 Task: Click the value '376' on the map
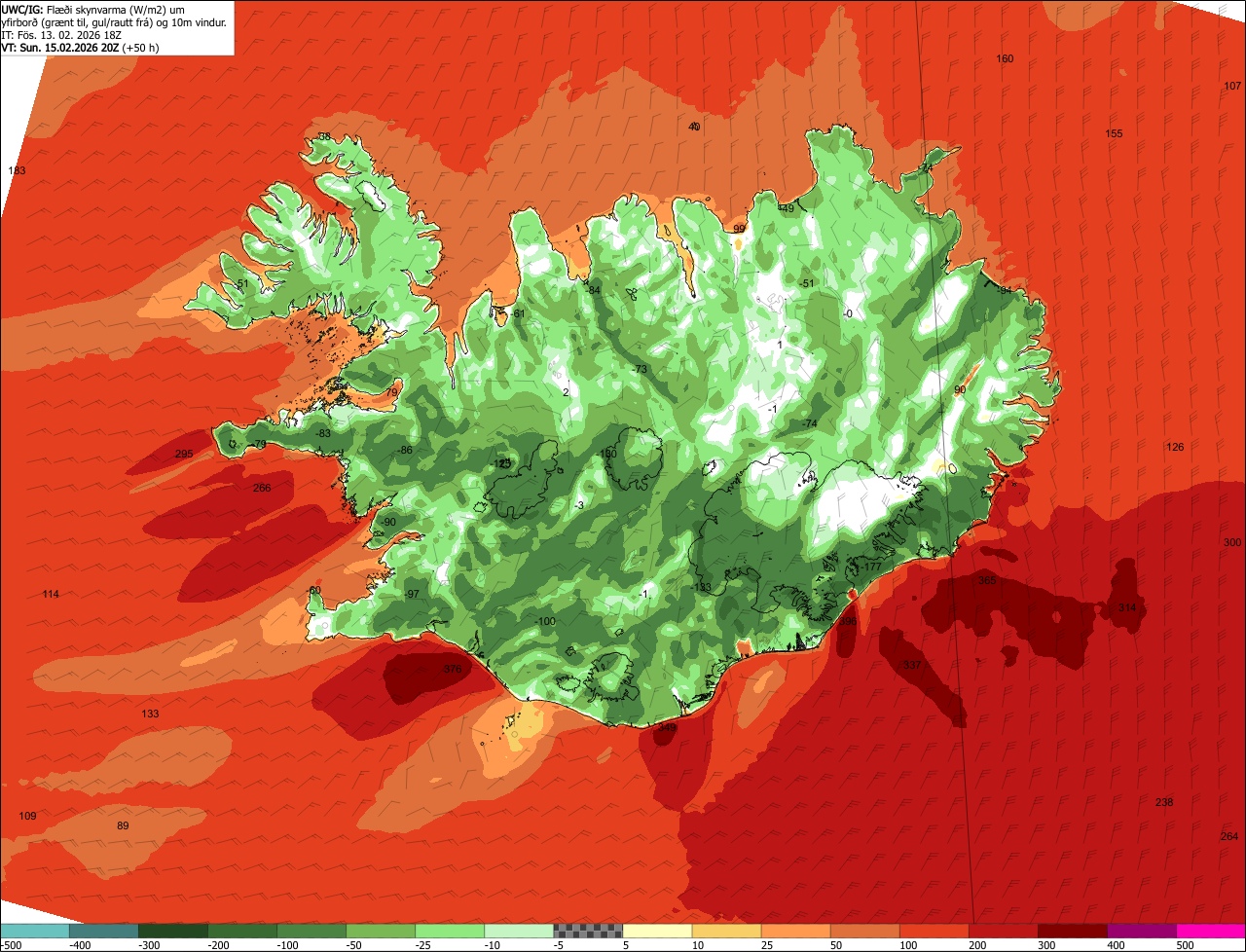click(453, 669)
